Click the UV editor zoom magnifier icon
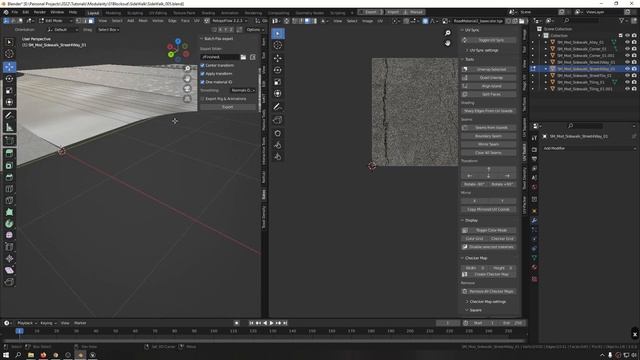This screenshot has height=360, width=640. point(448,33)
